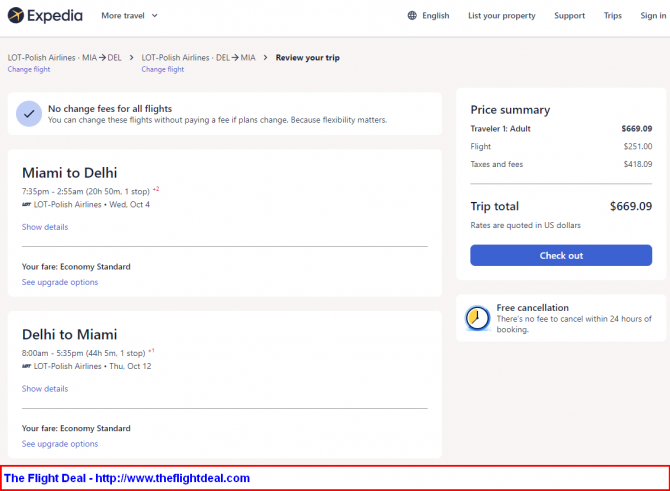Click the Expedia logo

pyautogui.click(x=45, y=15)
